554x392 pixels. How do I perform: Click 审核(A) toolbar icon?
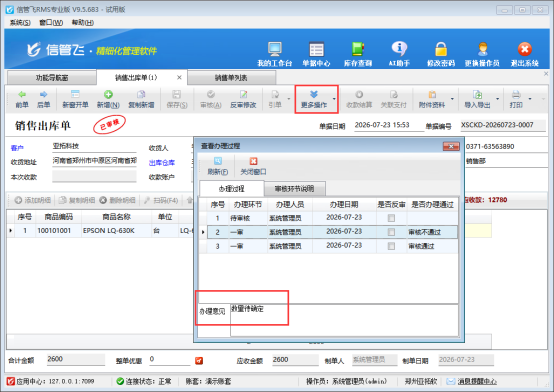point(211,99)
